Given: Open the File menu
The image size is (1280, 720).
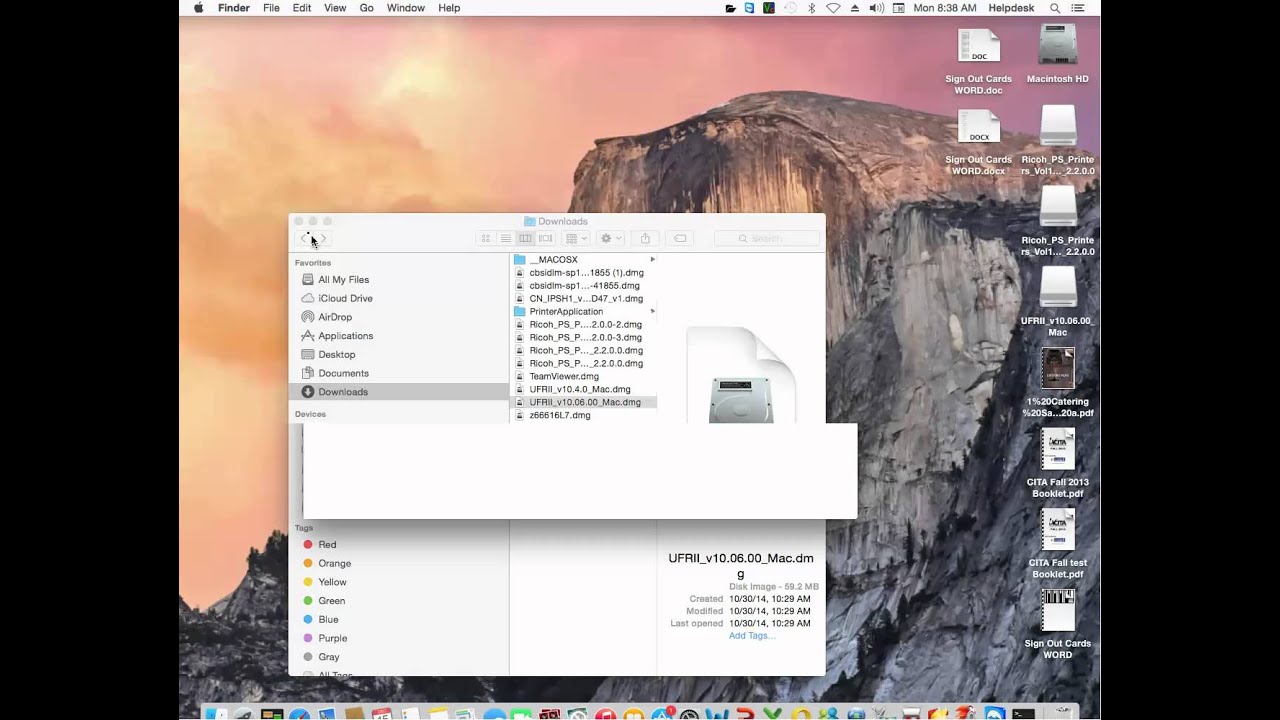Looking at the screenshot, I should pos(271,8).
